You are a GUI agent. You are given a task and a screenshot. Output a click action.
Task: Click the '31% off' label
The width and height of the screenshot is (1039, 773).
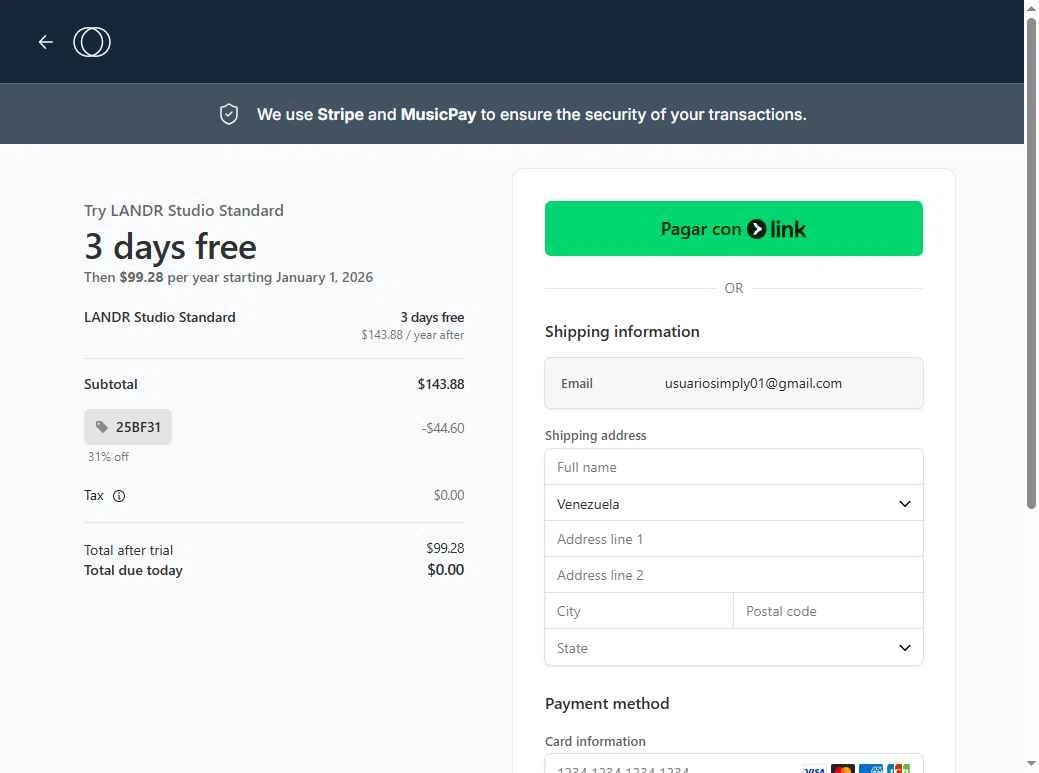(x=108, y=456)
